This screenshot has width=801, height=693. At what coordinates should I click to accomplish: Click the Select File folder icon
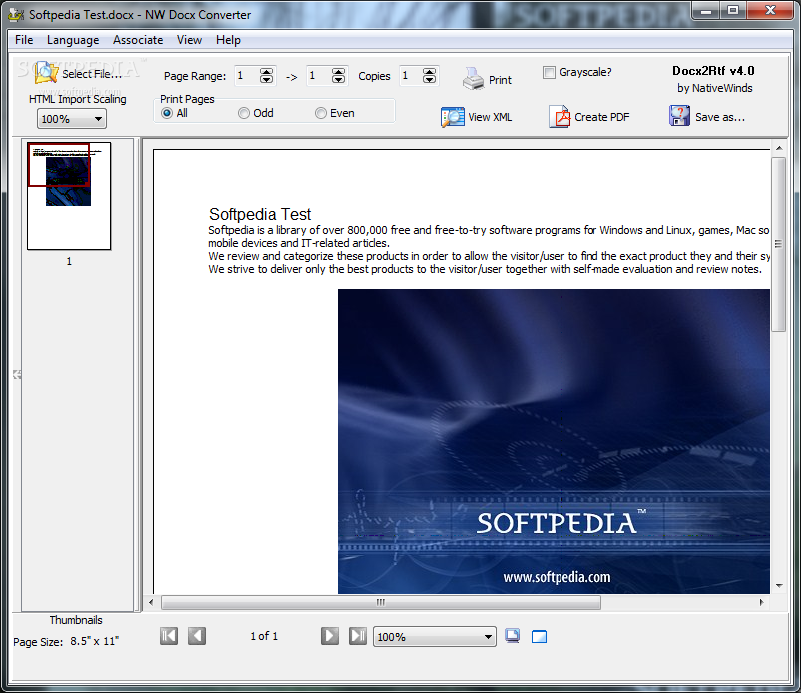click(x=46, y=73)
